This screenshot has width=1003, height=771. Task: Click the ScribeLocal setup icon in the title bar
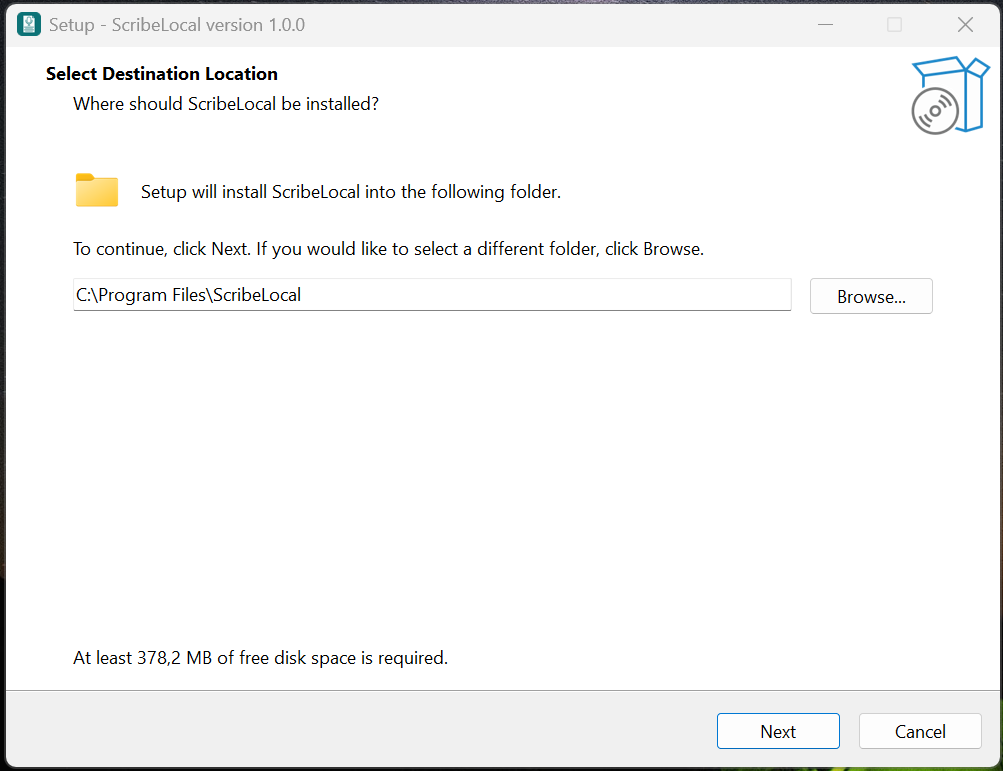click(28, 24)
